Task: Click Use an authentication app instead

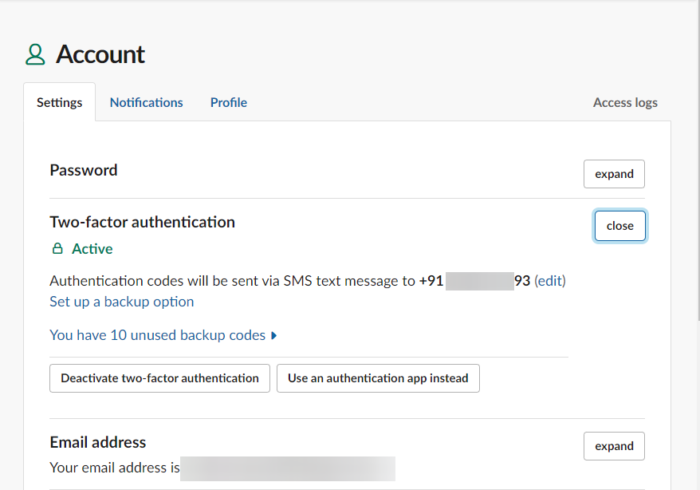Action: (x=378, y=378)
